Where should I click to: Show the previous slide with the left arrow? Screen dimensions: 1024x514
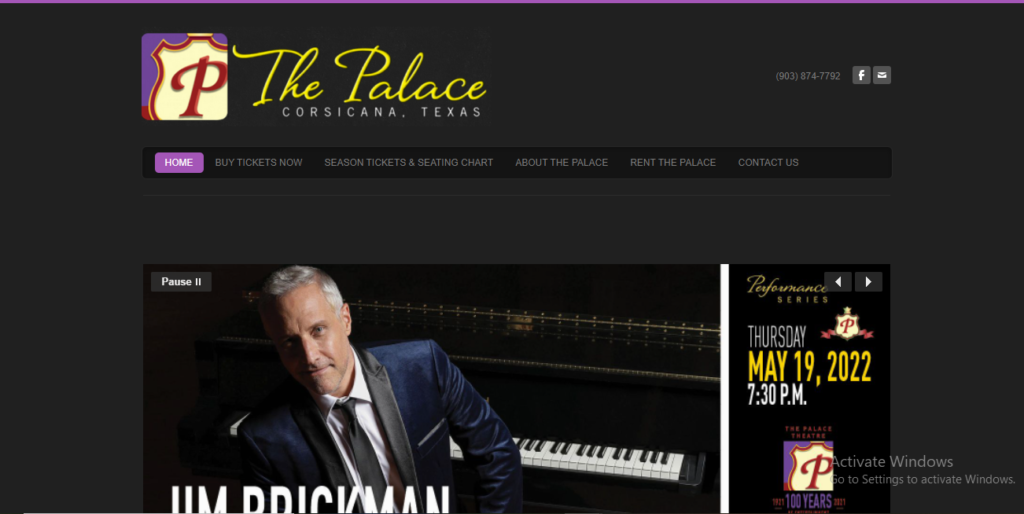838,281
